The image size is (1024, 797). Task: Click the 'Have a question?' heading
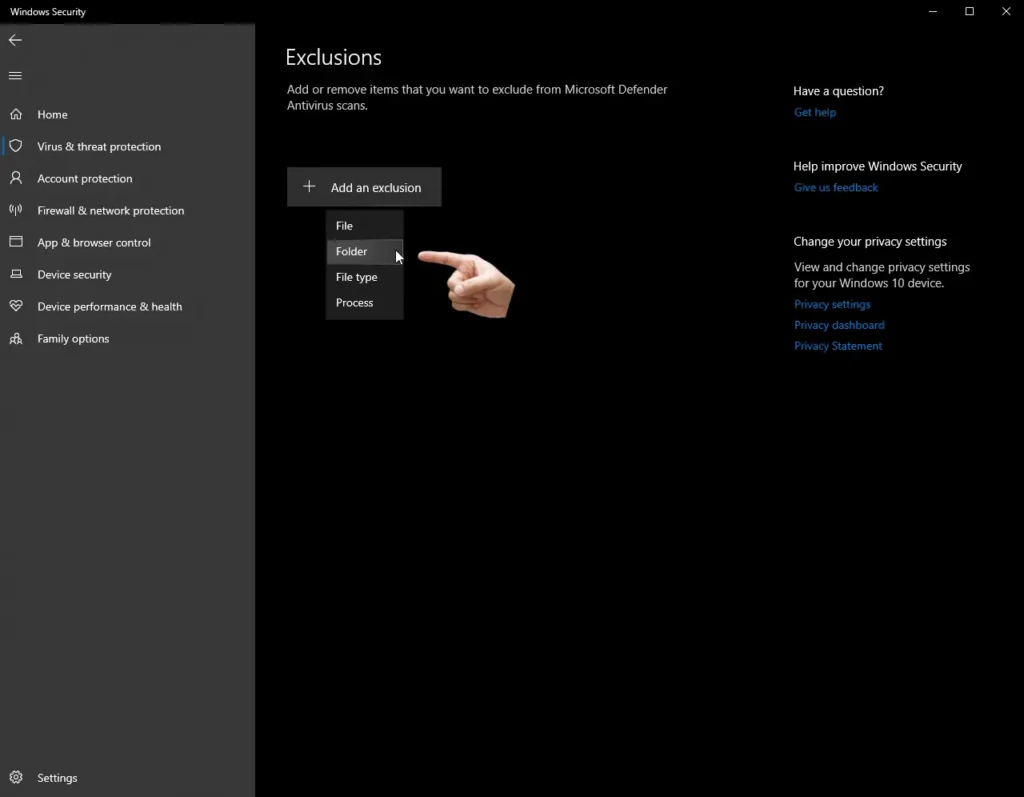point(839,91)
